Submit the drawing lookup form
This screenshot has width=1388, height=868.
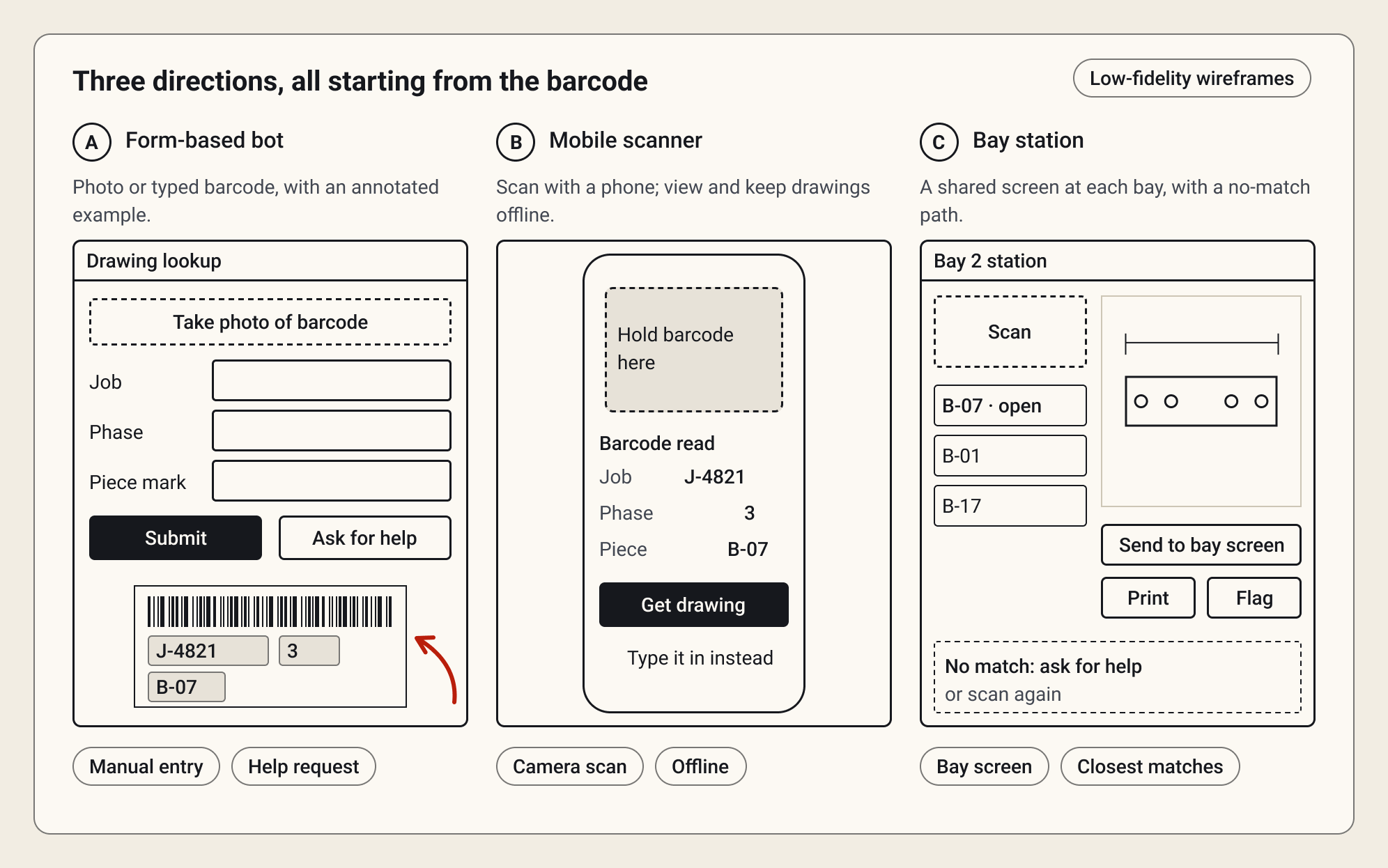point(176,538)
